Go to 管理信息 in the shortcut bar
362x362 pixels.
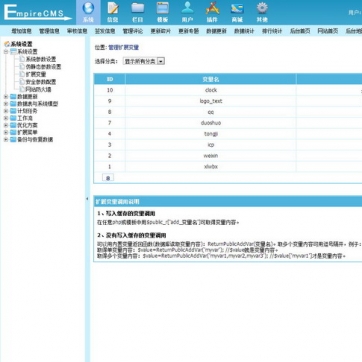(49, 31)
